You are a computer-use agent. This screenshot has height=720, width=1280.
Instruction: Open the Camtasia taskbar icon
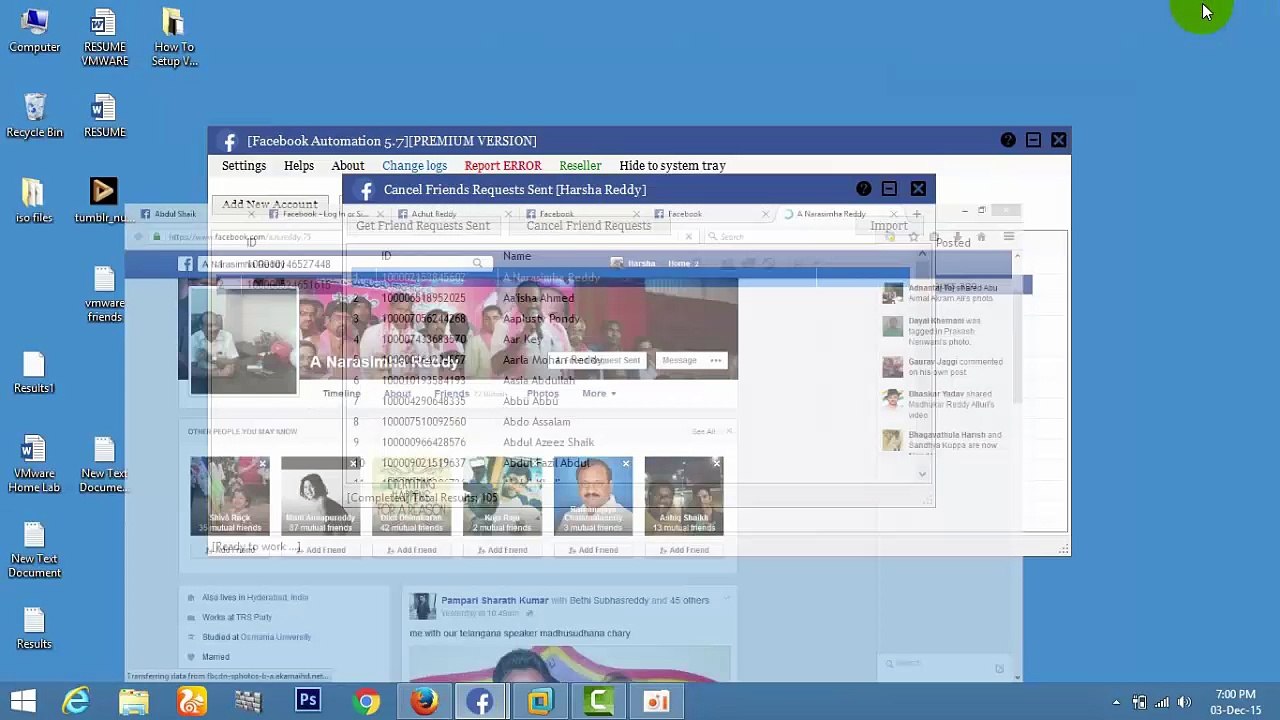[598, 701]
